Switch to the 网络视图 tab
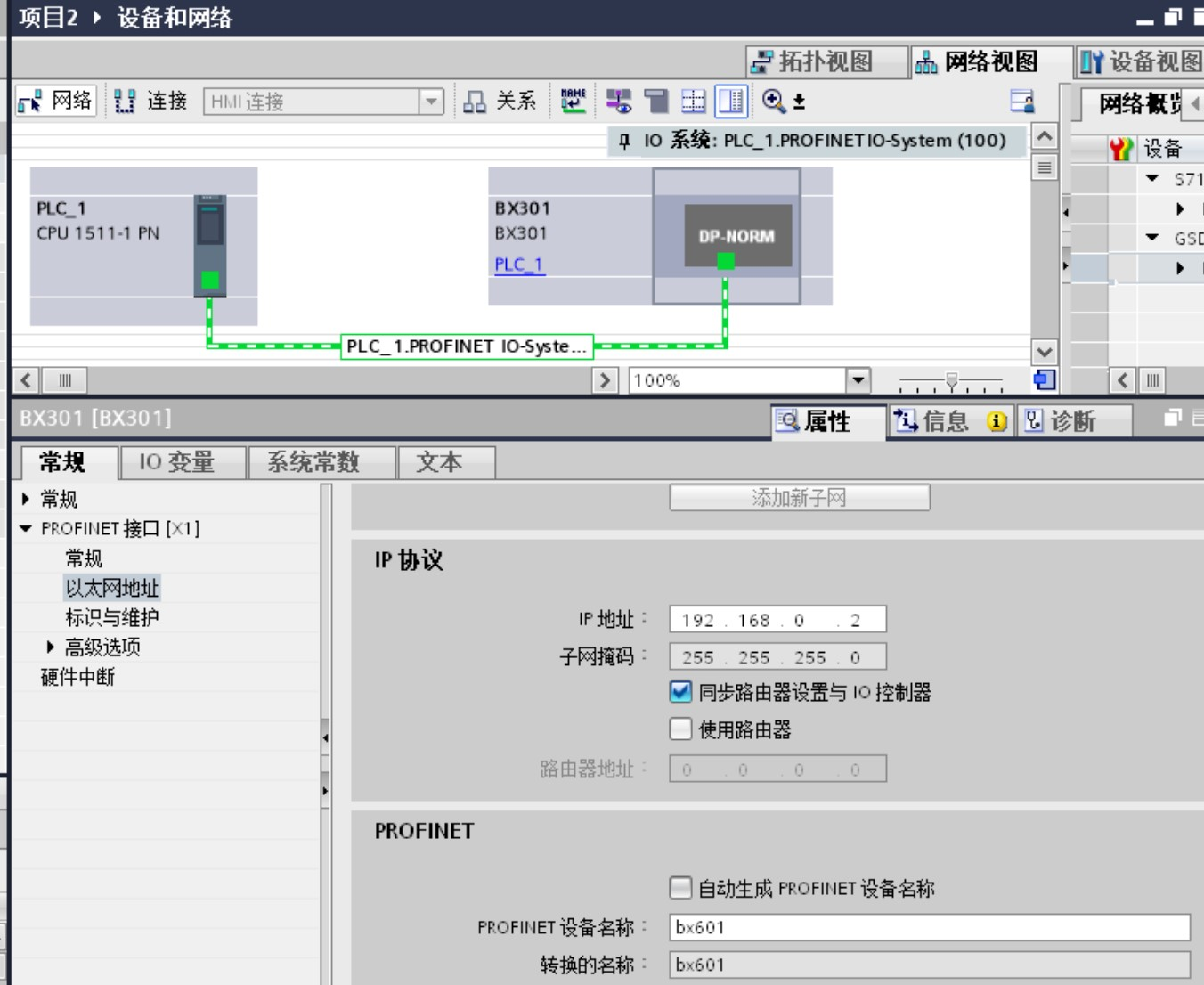The image size is (1204, 985). pos(990,62)
